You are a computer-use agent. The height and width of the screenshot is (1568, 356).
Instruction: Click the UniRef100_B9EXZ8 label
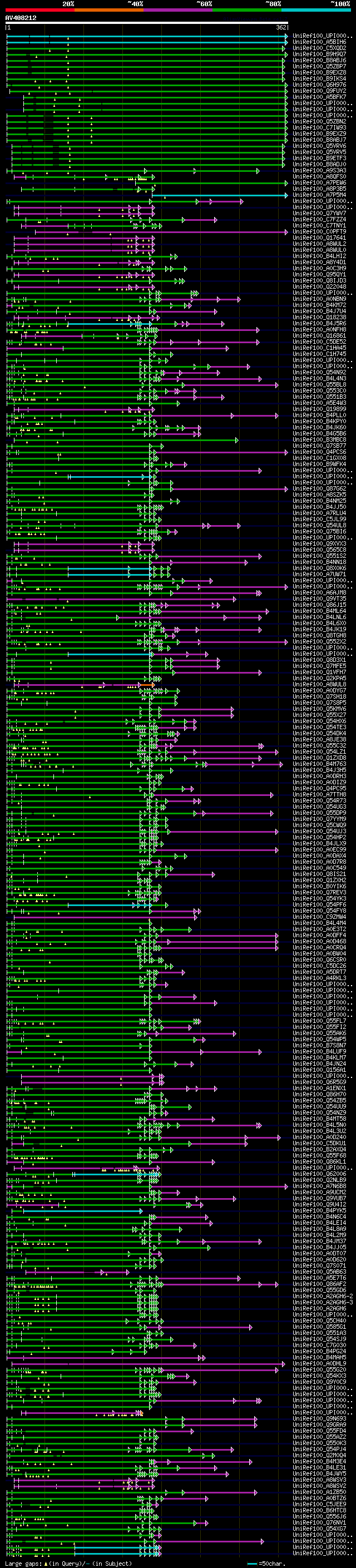coord(319,73)
